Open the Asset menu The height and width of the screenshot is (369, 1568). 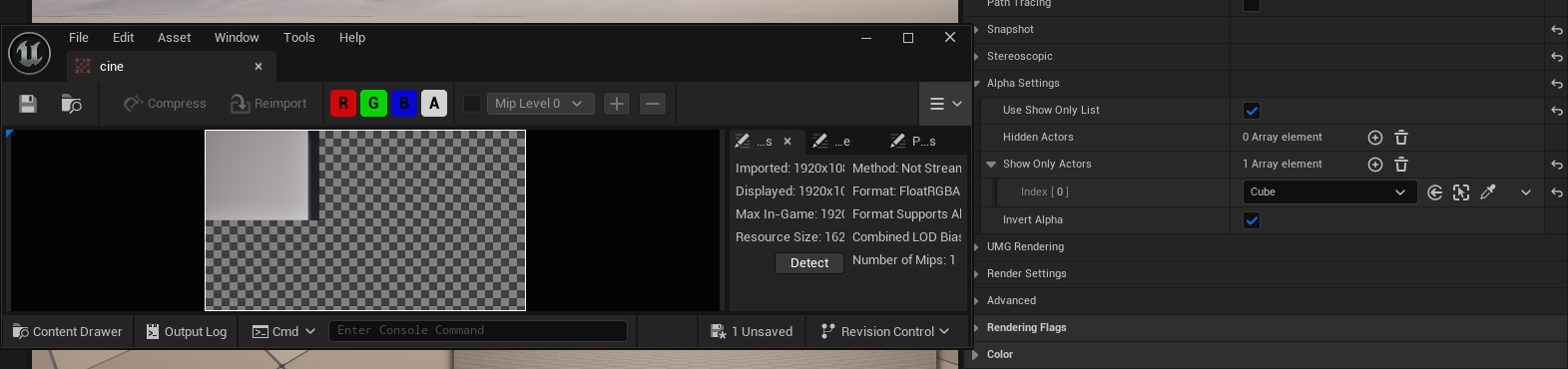point(174,38)
